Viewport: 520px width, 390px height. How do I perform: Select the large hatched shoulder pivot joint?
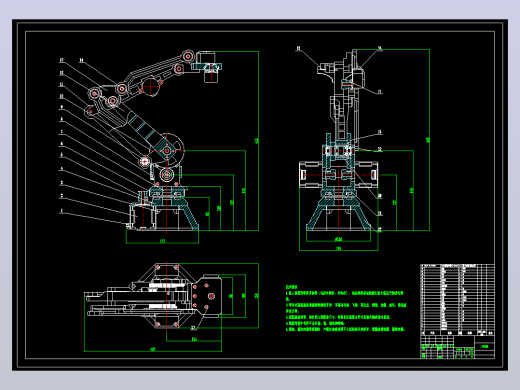(167, 151)
